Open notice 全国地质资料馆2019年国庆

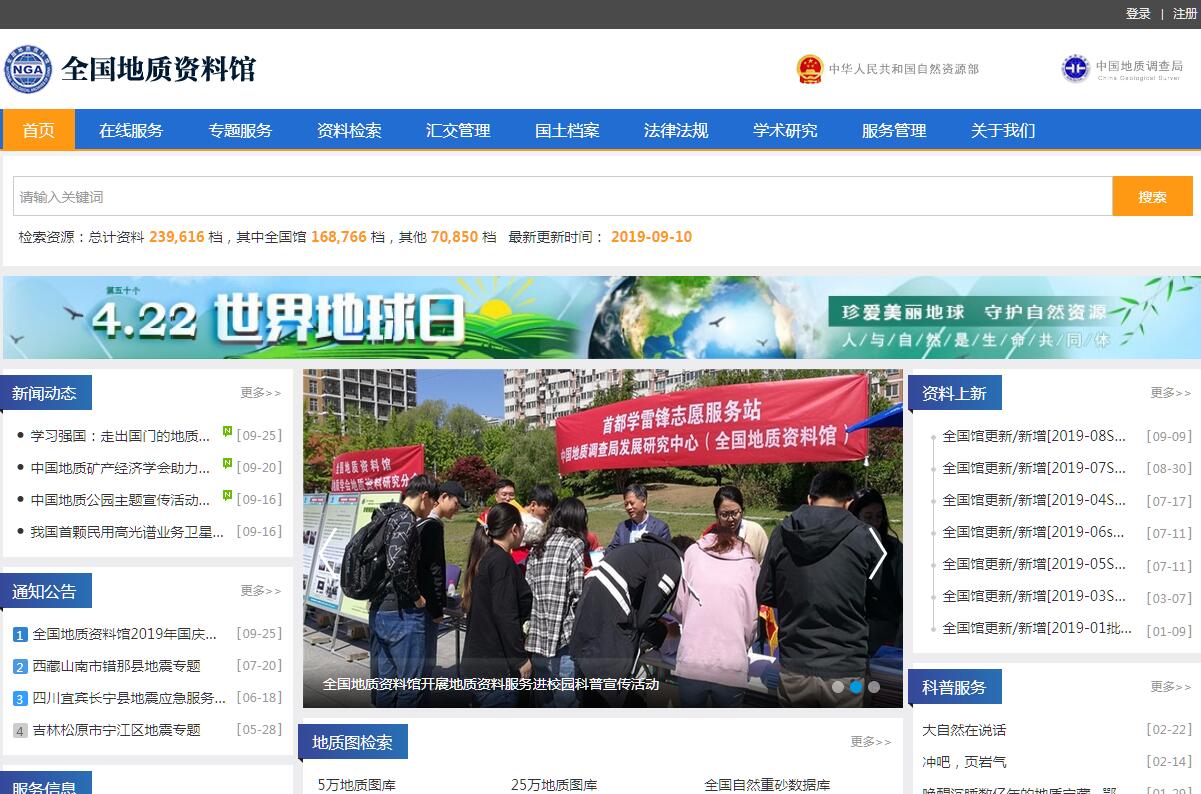[124, 634]
